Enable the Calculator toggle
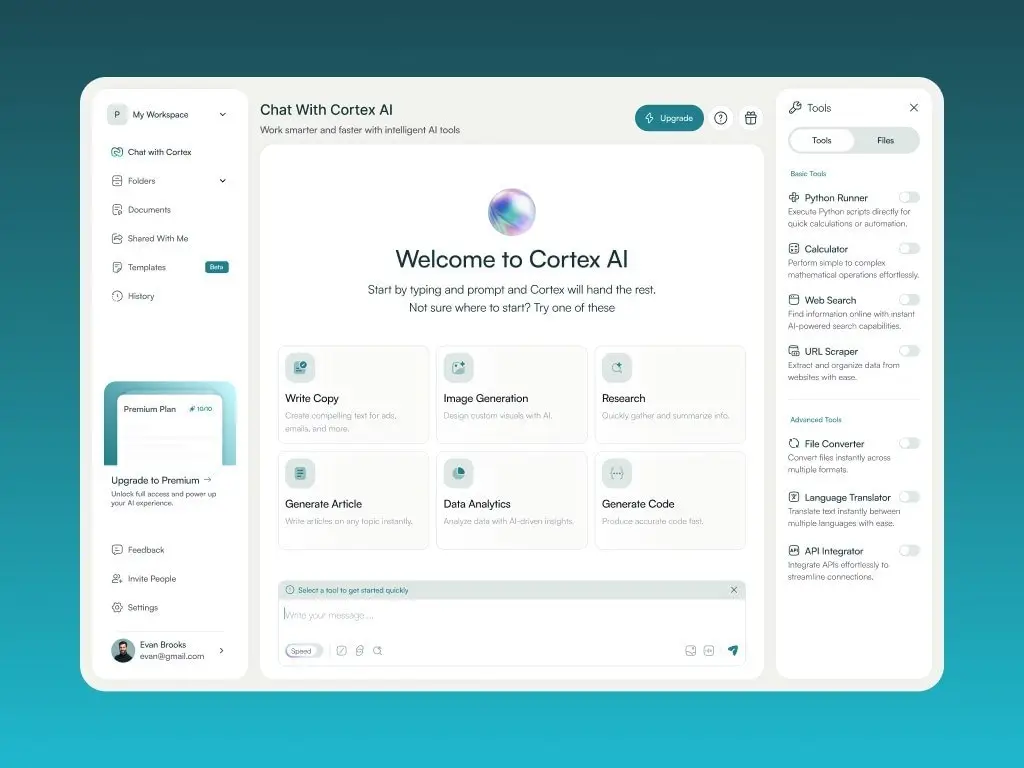Screen dimensions: 1024x768 [x=909, y=248]
